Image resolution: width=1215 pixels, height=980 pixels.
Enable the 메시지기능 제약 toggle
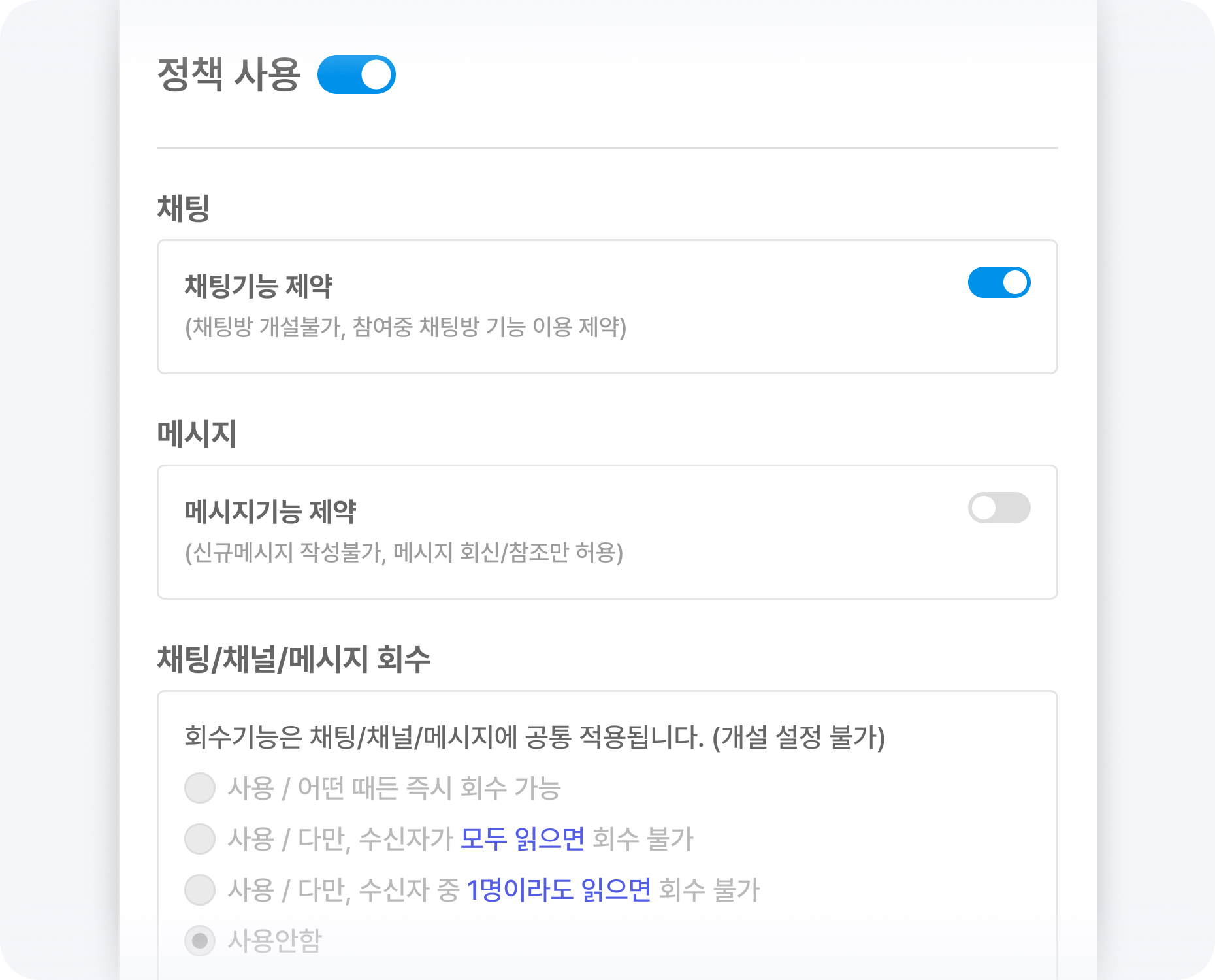tap(998, 508)
